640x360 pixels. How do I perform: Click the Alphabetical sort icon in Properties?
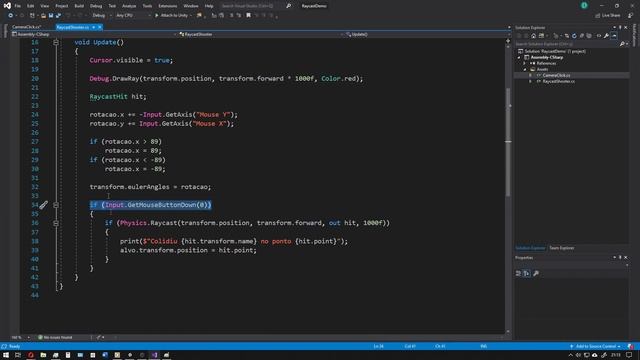[x=527, y=273]
